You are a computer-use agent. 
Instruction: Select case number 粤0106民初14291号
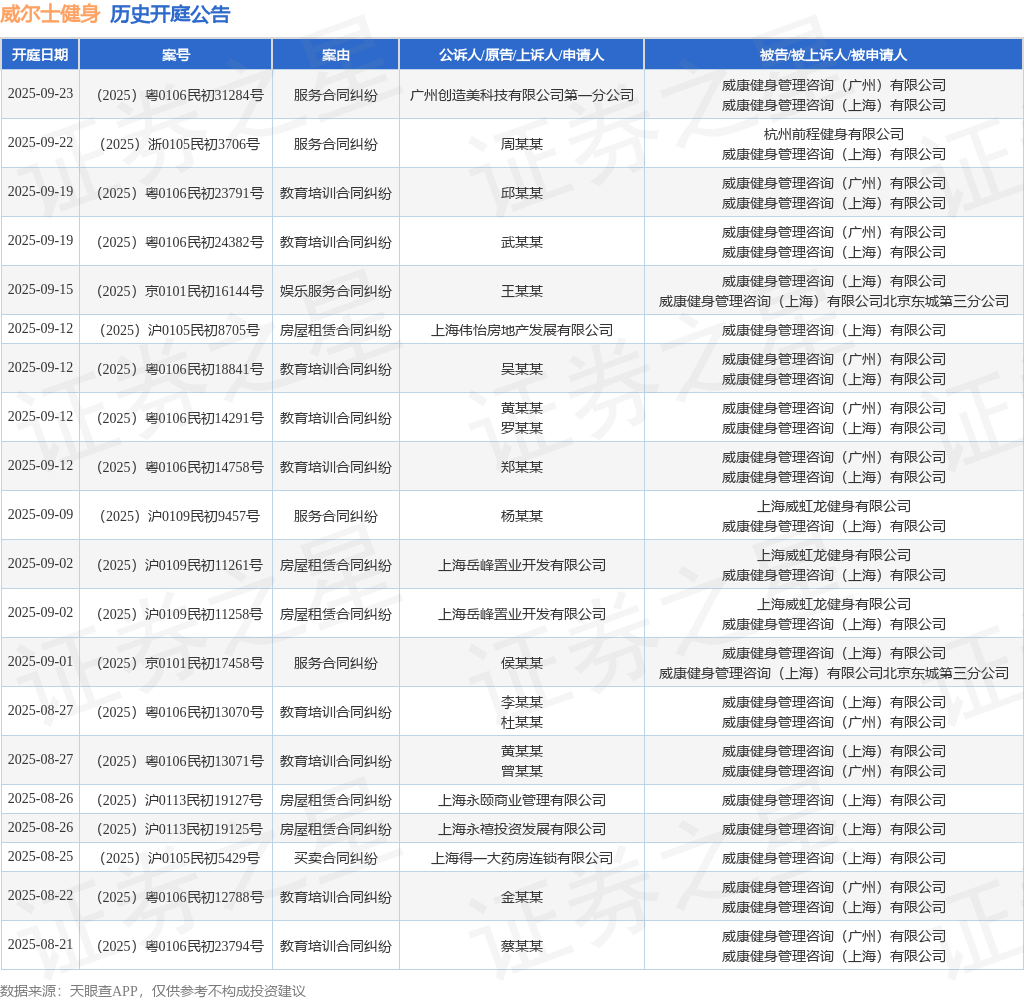(x=180, y=419)
